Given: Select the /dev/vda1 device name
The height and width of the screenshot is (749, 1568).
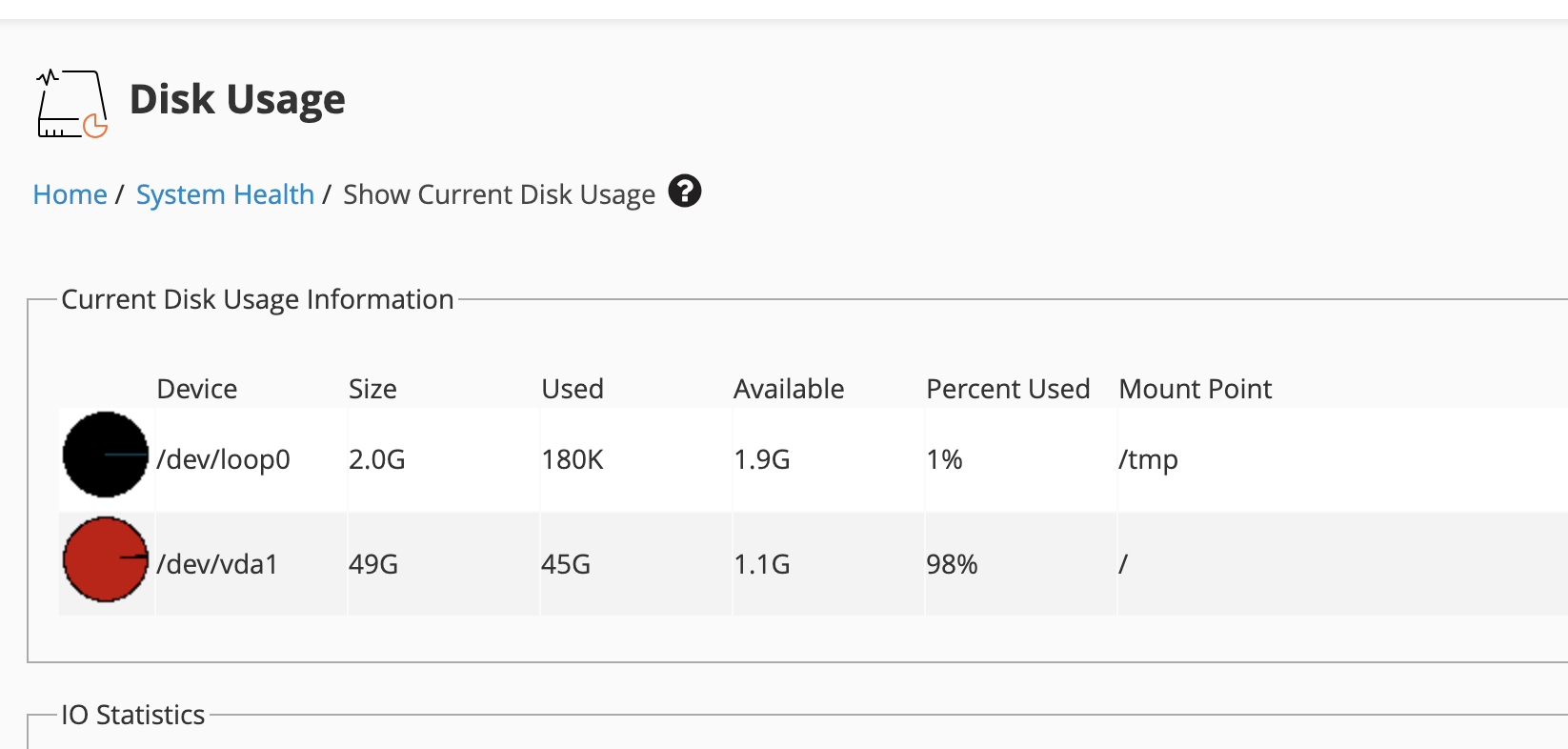Looking at the screenshot, I should (x=217, y=564).
